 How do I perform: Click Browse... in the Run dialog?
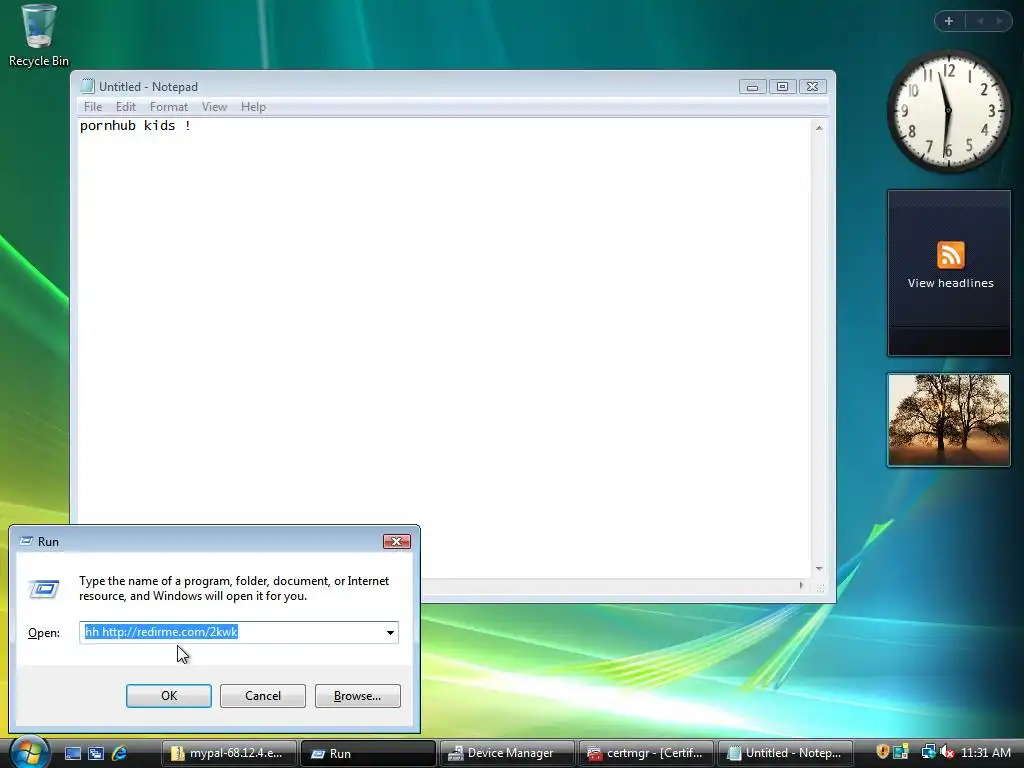coord(357,696)
